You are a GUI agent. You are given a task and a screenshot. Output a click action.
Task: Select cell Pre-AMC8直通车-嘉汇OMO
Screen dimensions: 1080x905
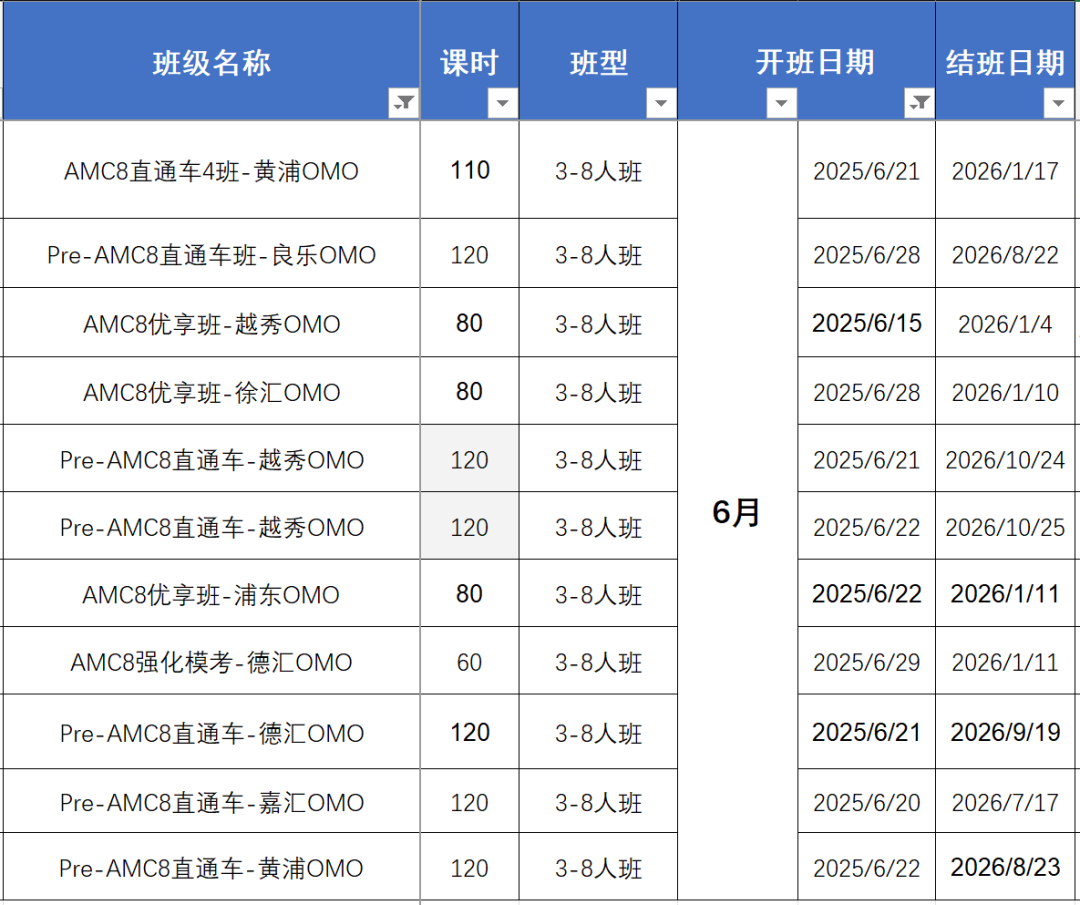click(x=211, y=802)
